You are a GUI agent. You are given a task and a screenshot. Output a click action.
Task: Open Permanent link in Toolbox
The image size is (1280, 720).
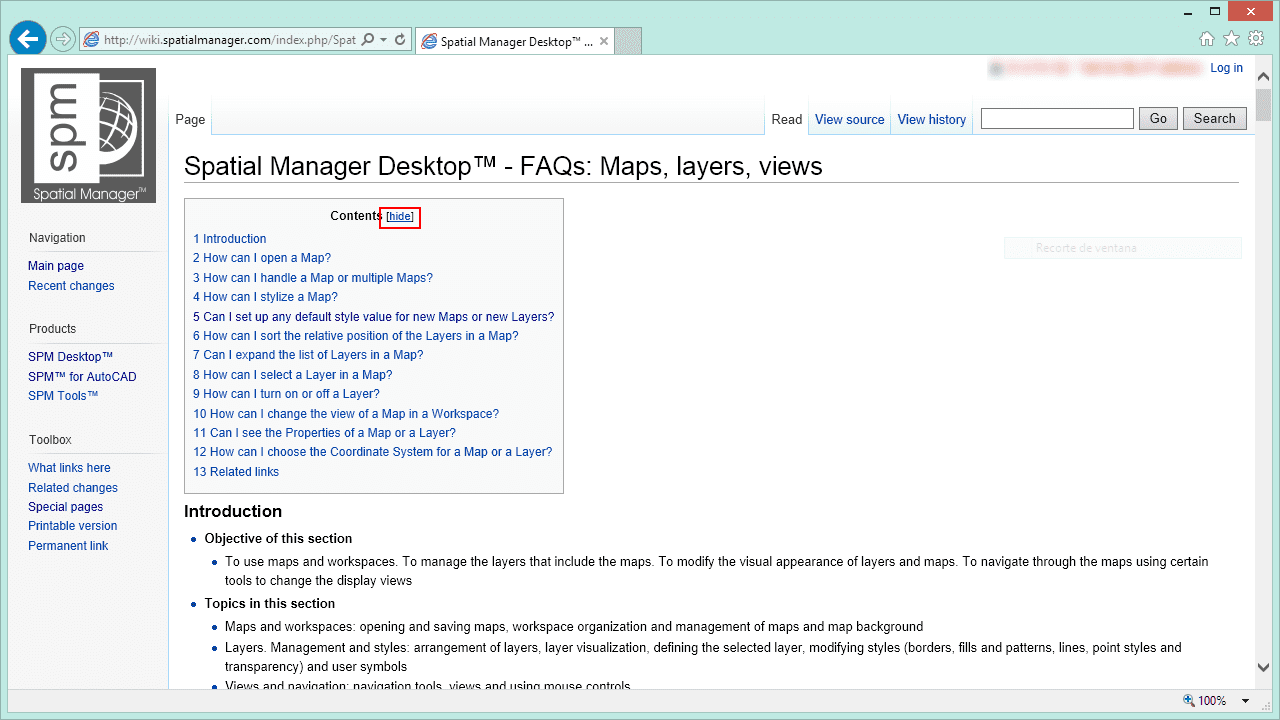68,546
